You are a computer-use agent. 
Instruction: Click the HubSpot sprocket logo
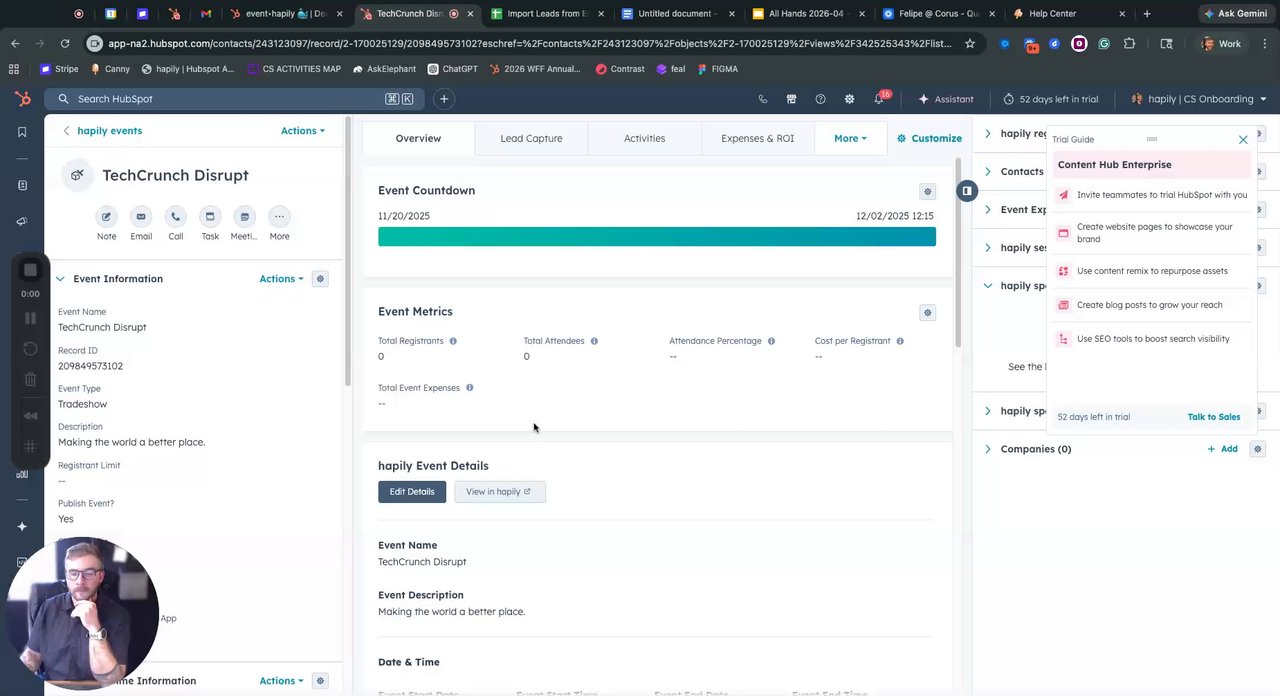(x=22, y=99)
